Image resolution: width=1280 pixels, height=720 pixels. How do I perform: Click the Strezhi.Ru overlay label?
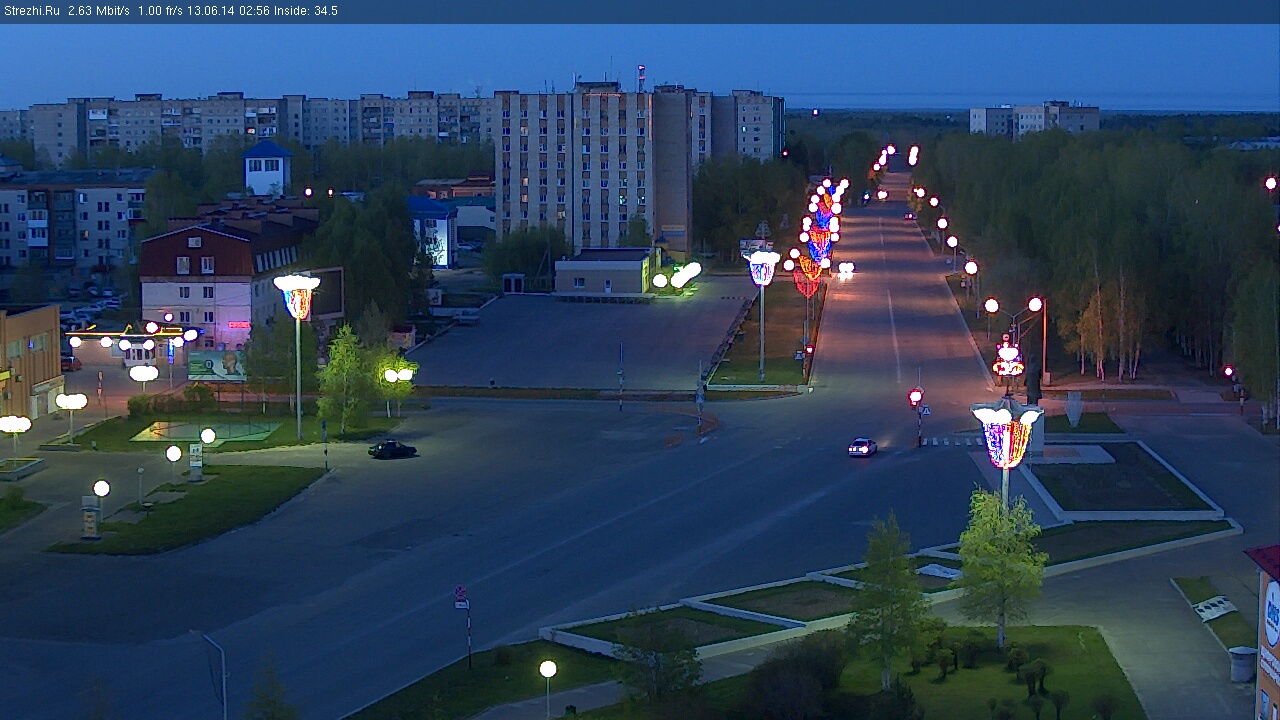pos(32,11)
